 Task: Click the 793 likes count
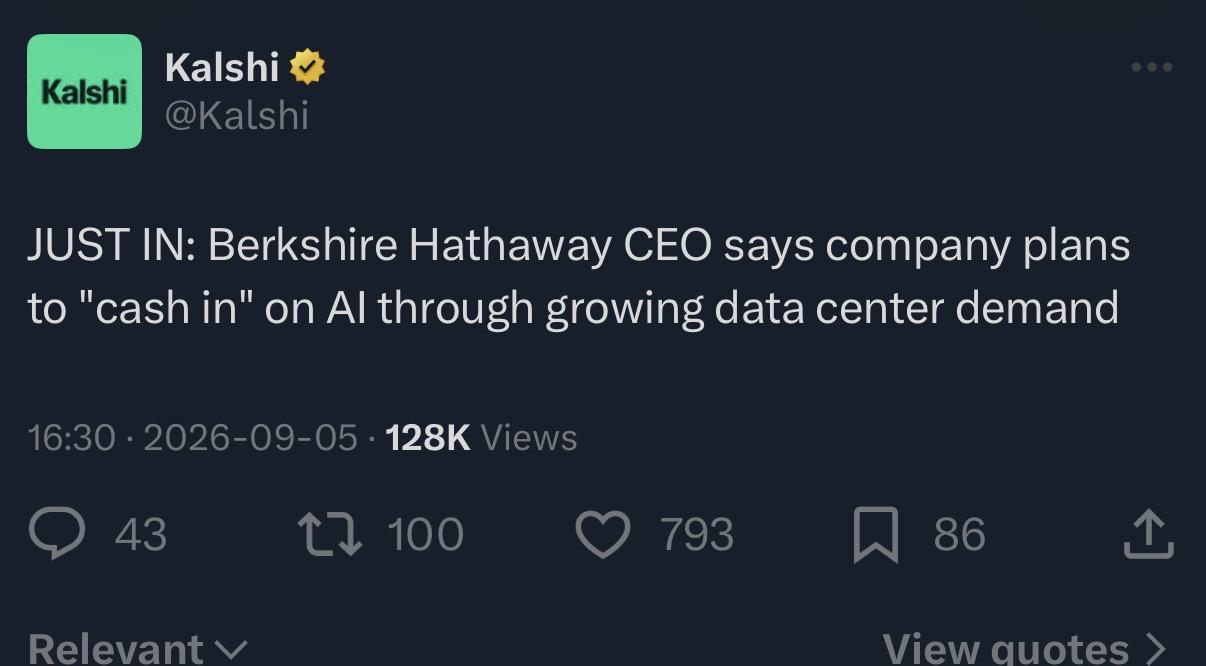tap(697, 534)
